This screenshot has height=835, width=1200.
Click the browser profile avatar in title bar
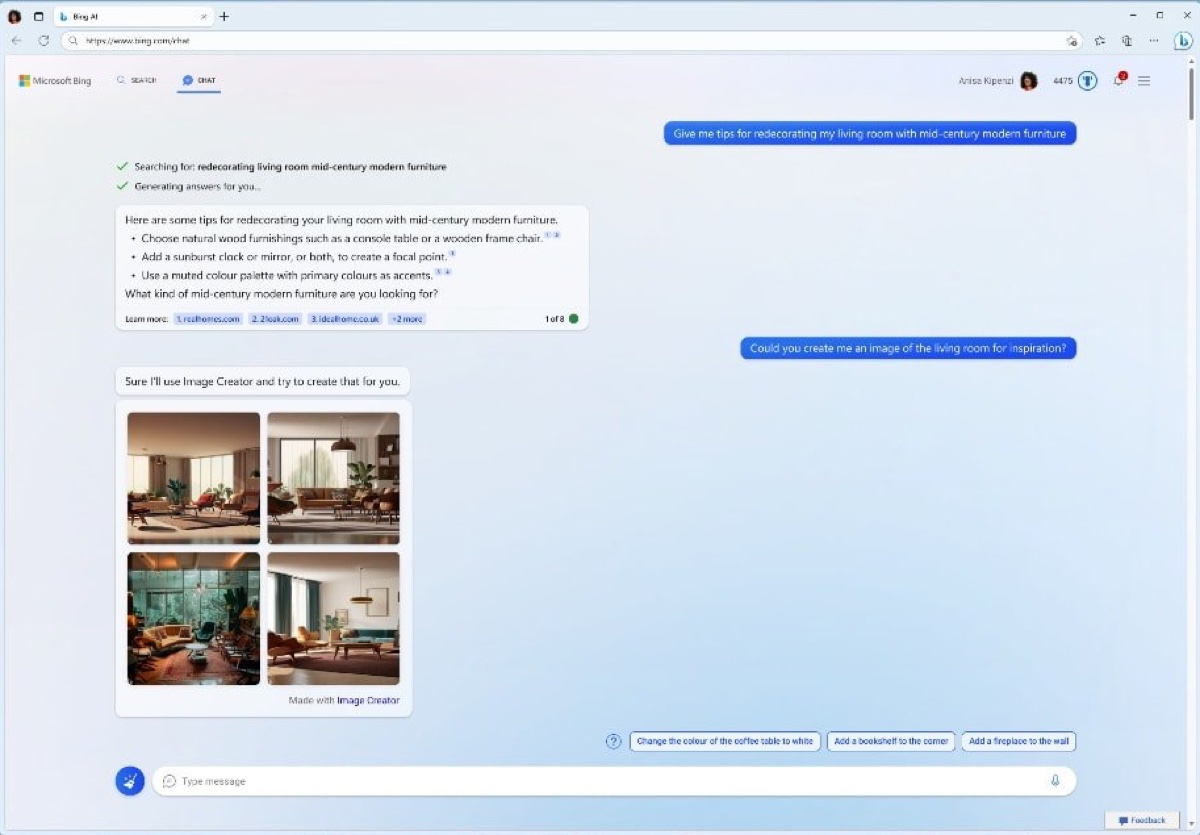pyautogui.click(x=14, y=16)
